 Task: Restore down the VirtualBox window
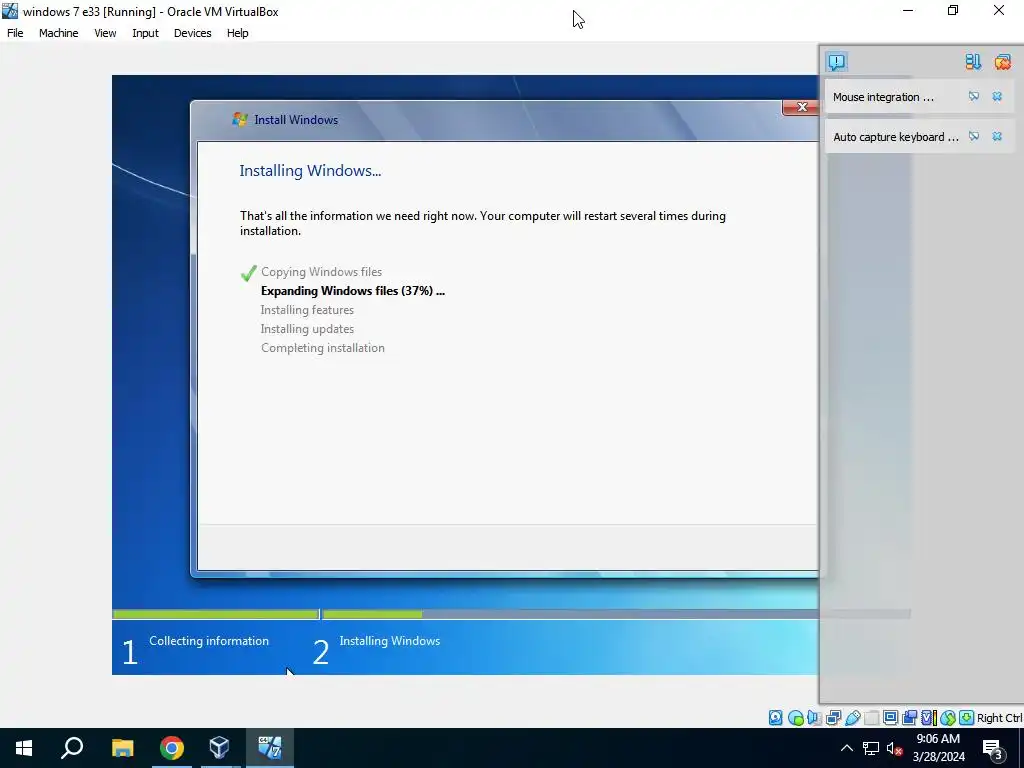tap(953, 10)
